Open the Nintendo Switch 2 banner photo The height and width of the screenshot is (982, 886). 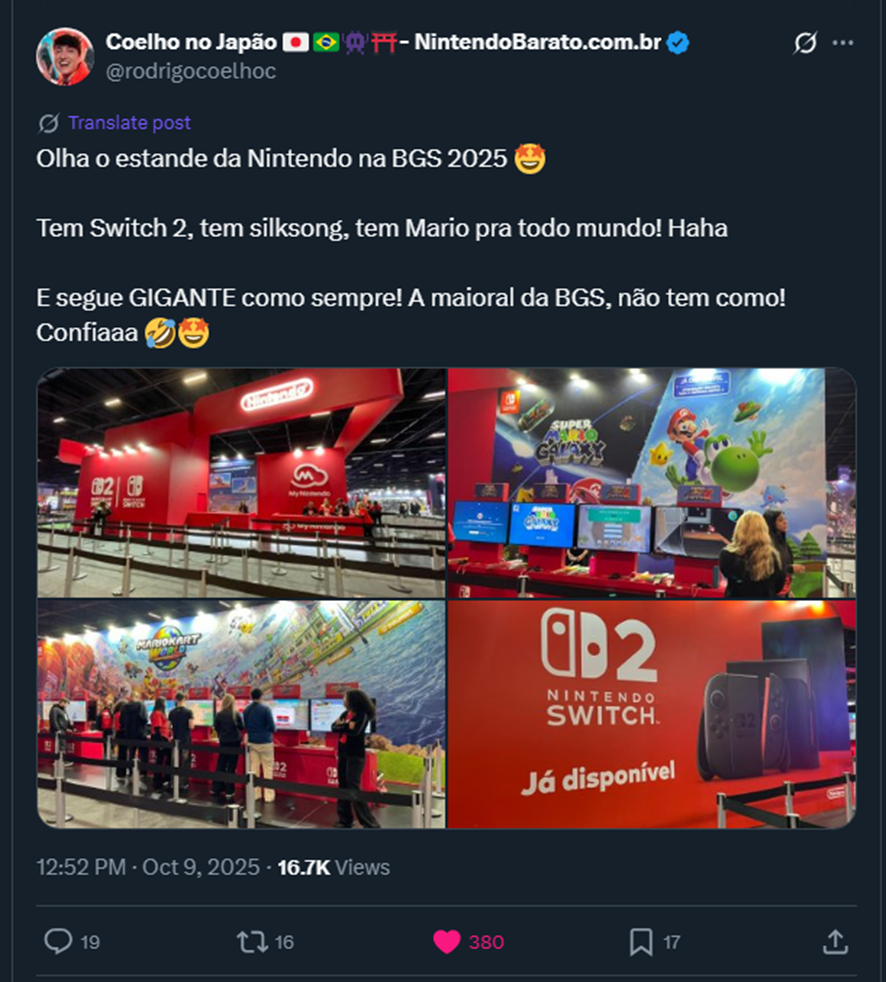click(652, 715)
